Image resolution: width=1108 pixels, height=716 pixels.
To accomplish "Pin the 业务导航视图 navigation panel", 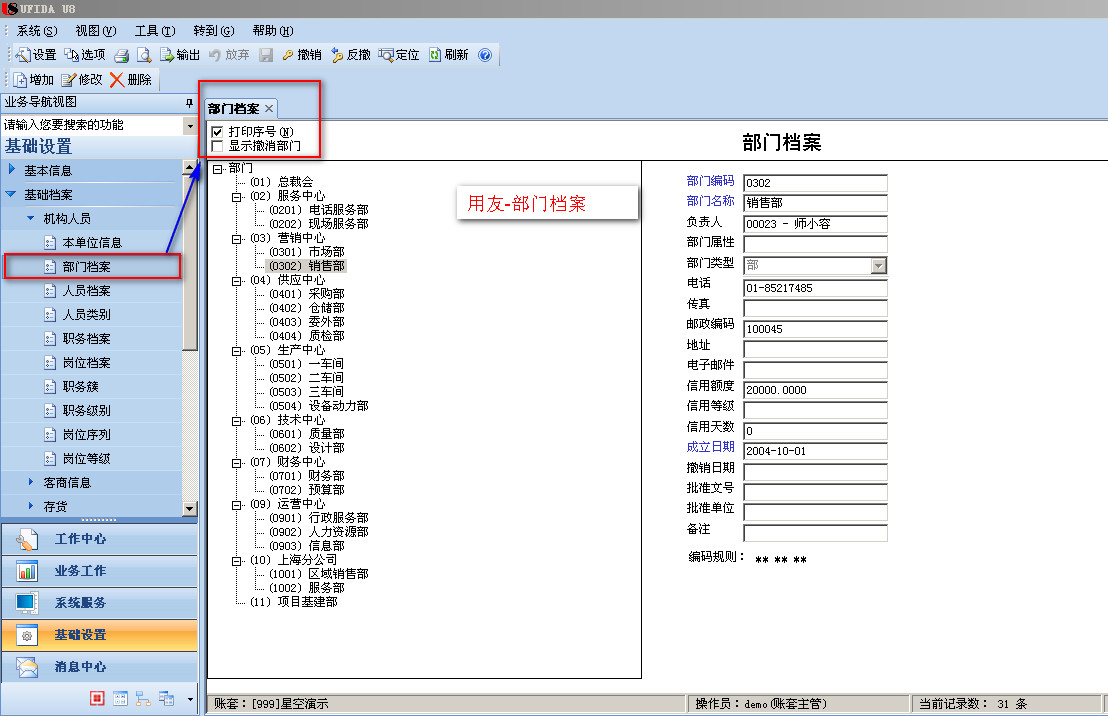I will (189, 102).
